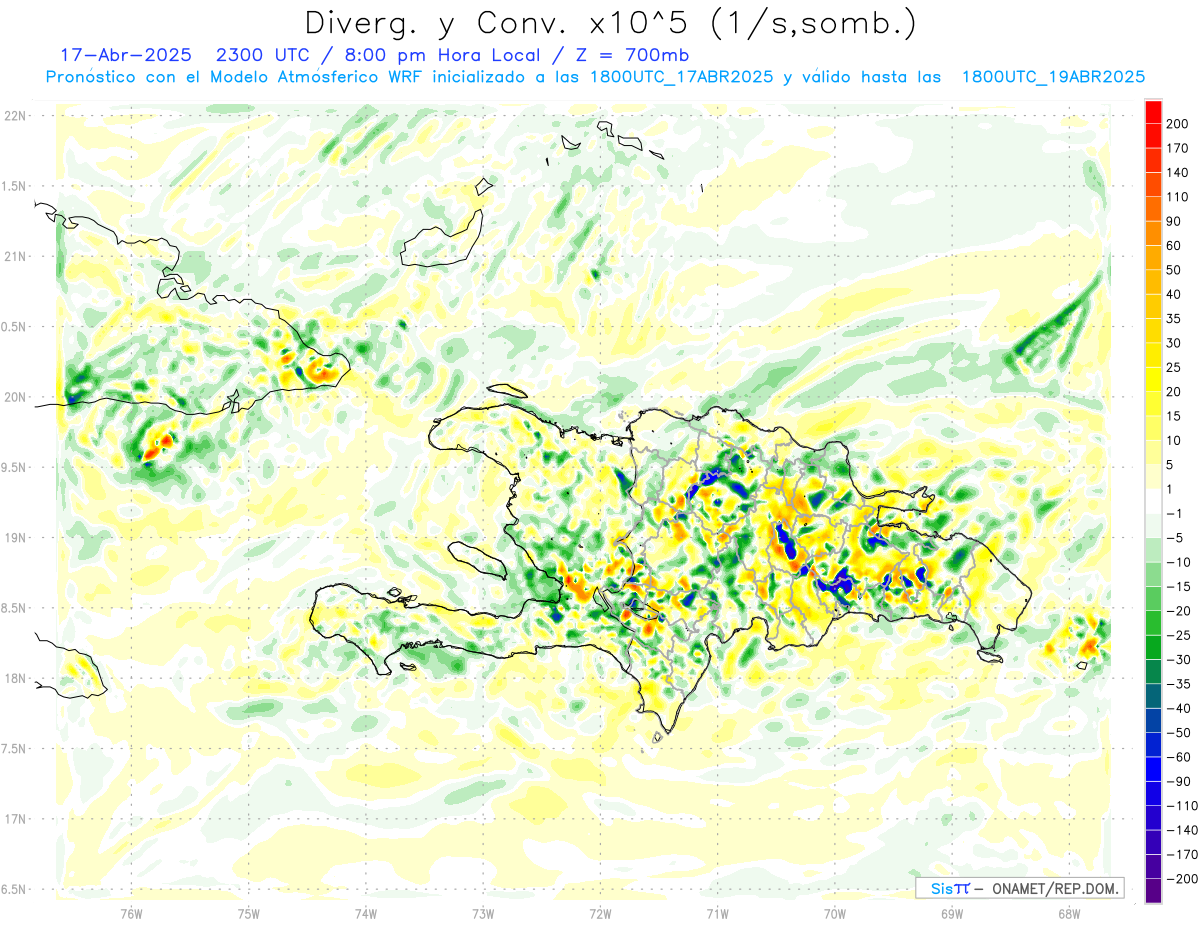Screen dimensions: 1200x927
Task: Click the "-50" colorbar value
Action: [x=1179, y=733]
